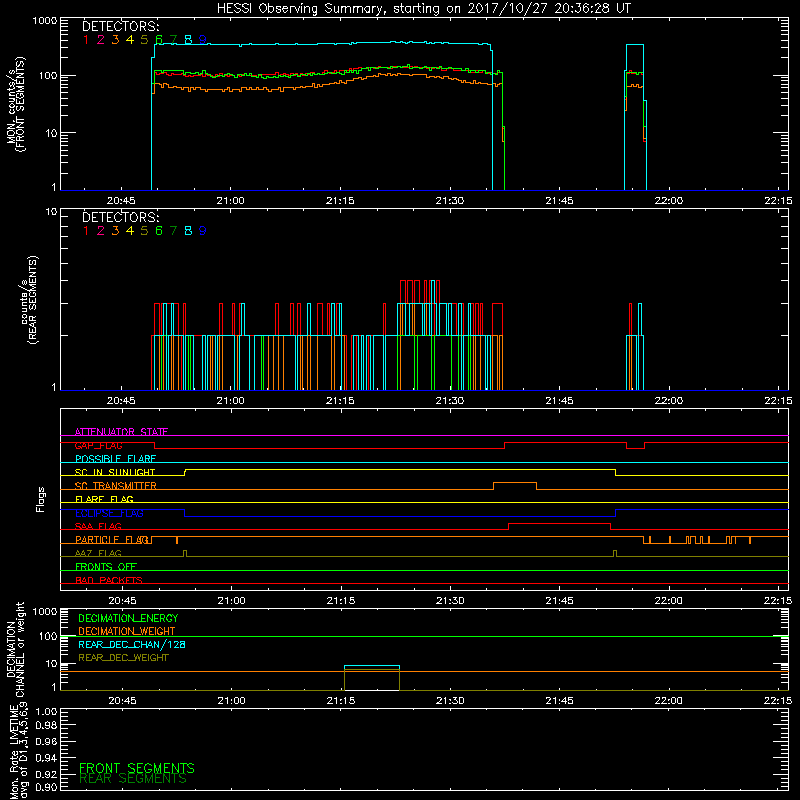
Task: Click magenta detector number 2 in rear segments legend
Action: [x=101, y=231]
